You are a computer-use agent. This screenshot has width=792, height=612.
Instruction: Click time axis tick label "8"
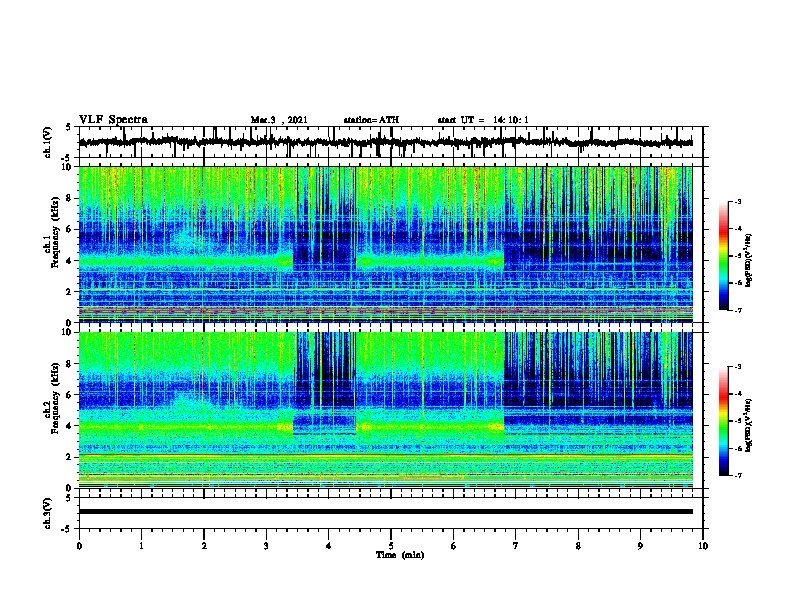pos(578,546)
